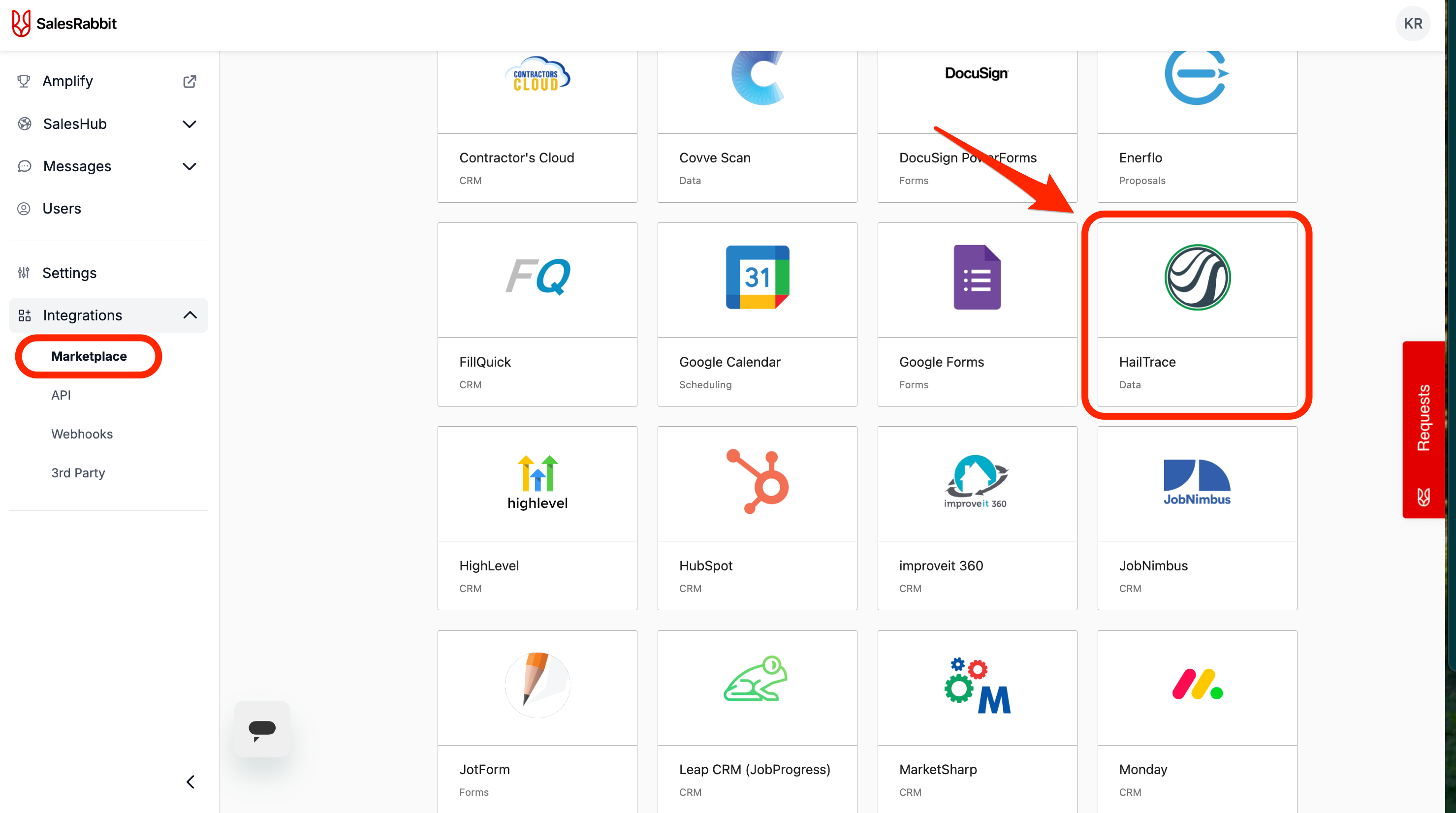This screenshot has width=1456, height=813.
Task: Select the HubSpot logo icon
Action: [x=757, y=481]
